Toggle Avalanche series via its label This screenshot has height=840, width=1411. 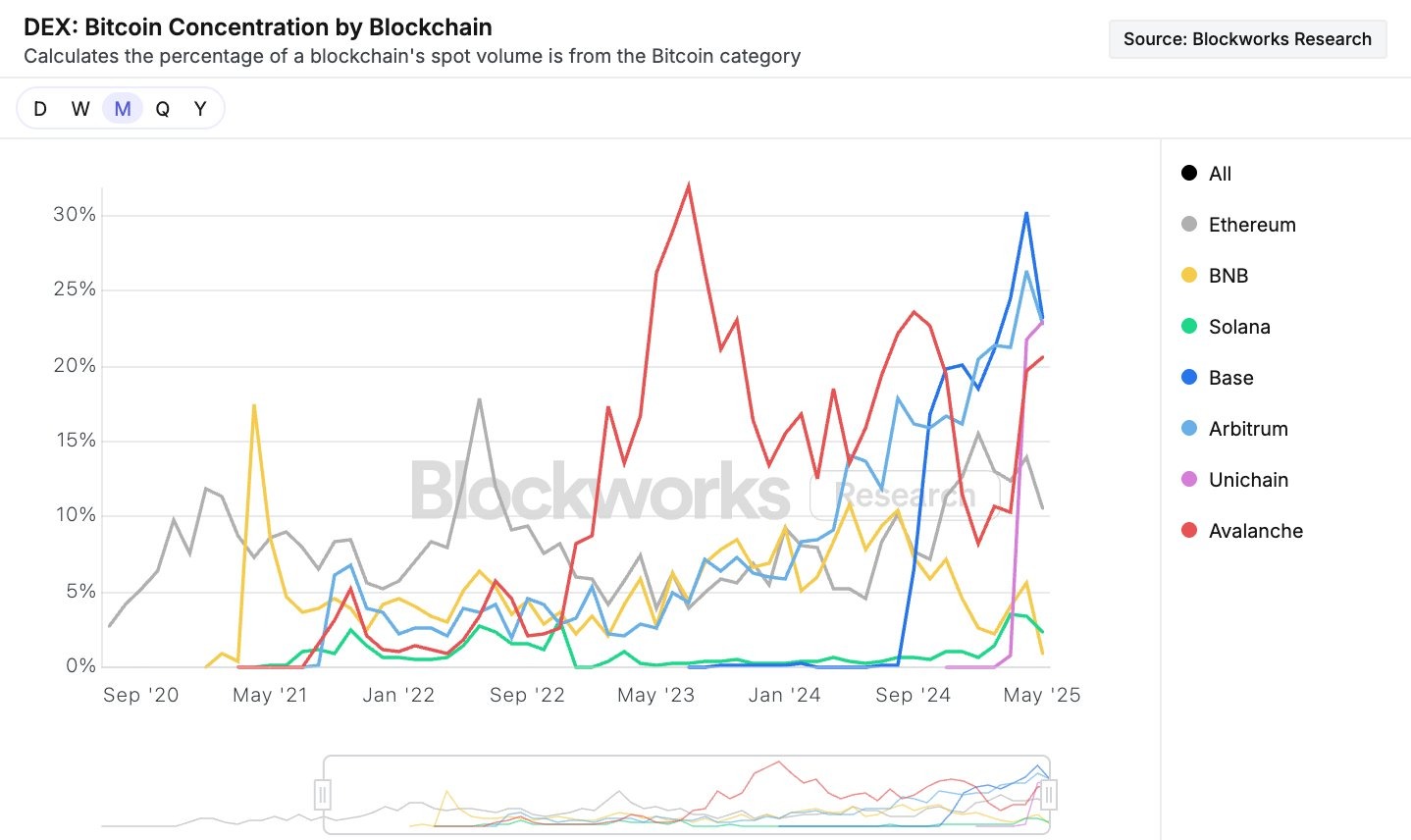(x=1256, y=531)
